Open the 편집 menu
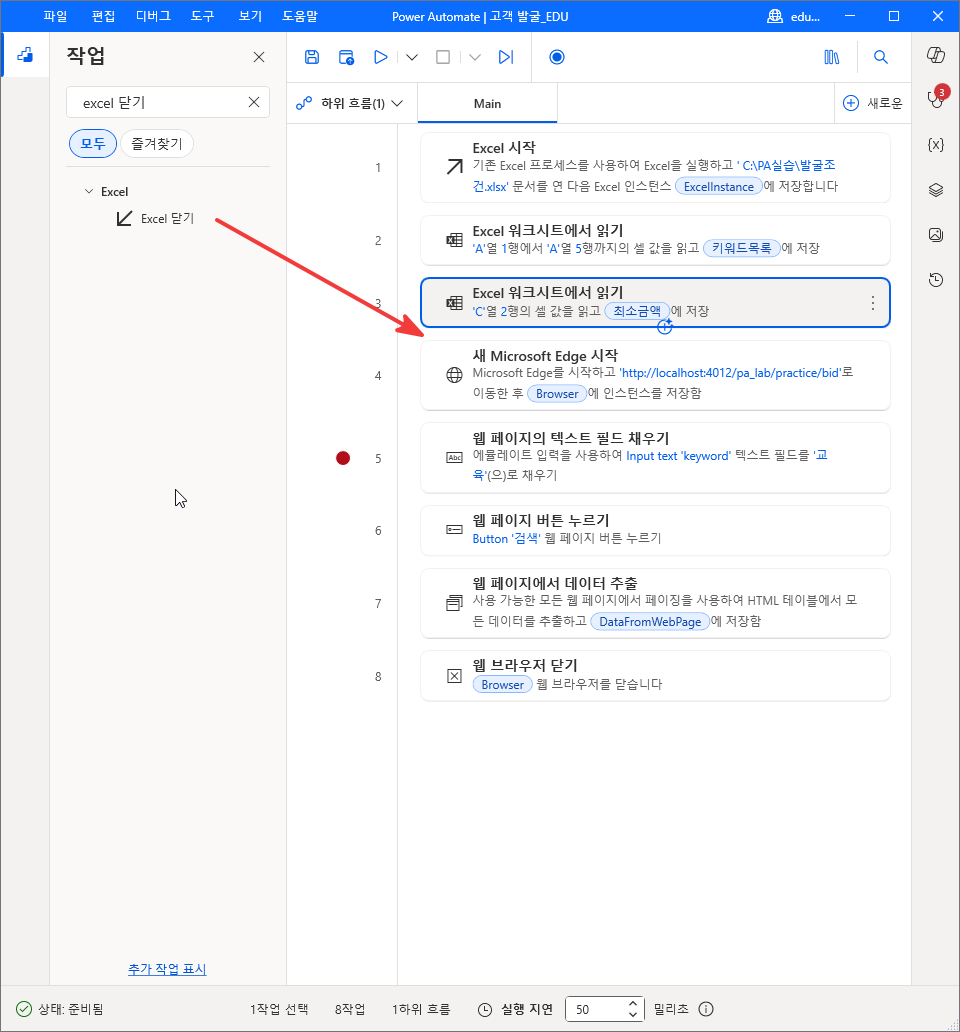 coord(103,16)
